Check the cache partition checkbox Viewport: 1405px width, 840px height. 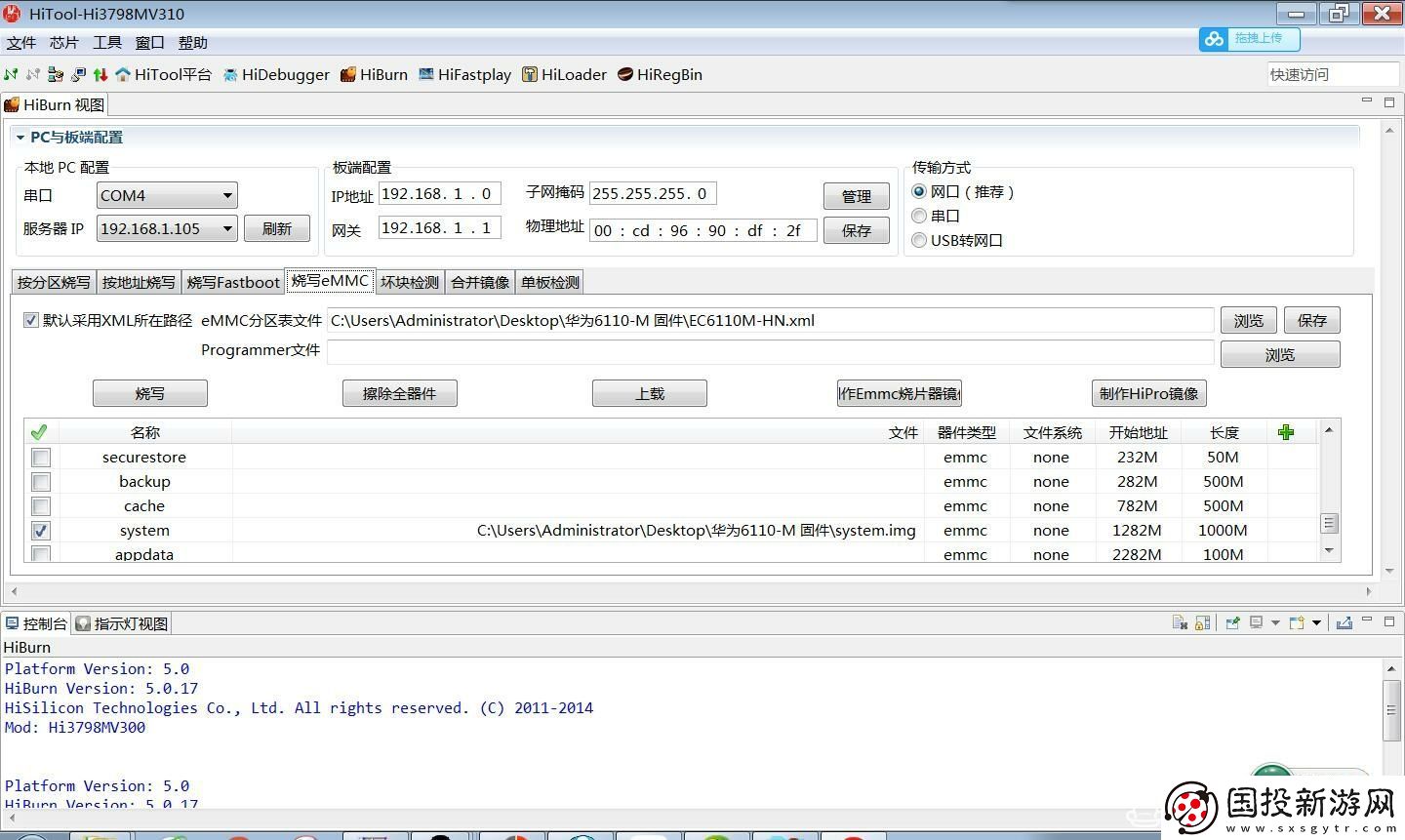41,506
